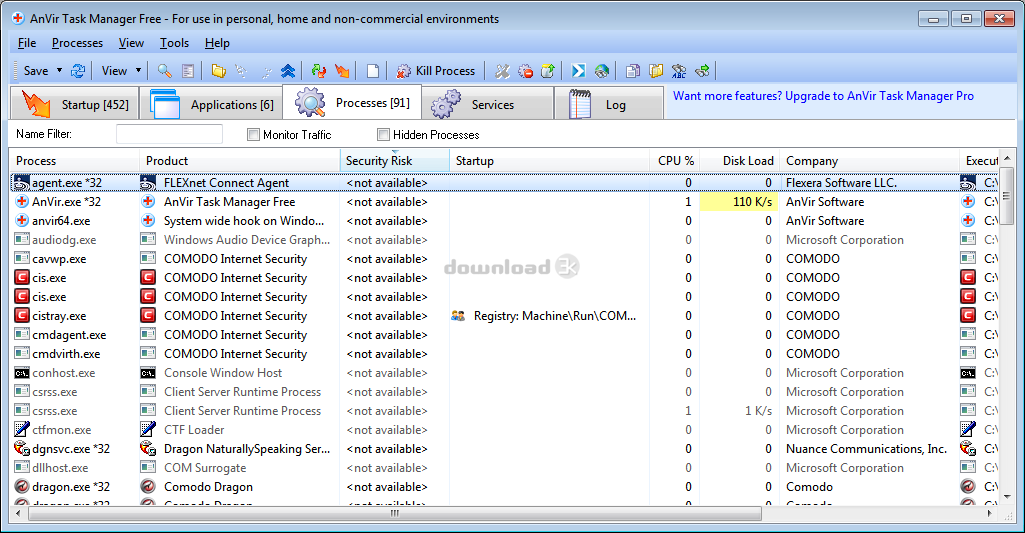The image size is (1025, 533).
Task: Click the blue double up-arrow toolbar icon
Action: pos(288,71)
